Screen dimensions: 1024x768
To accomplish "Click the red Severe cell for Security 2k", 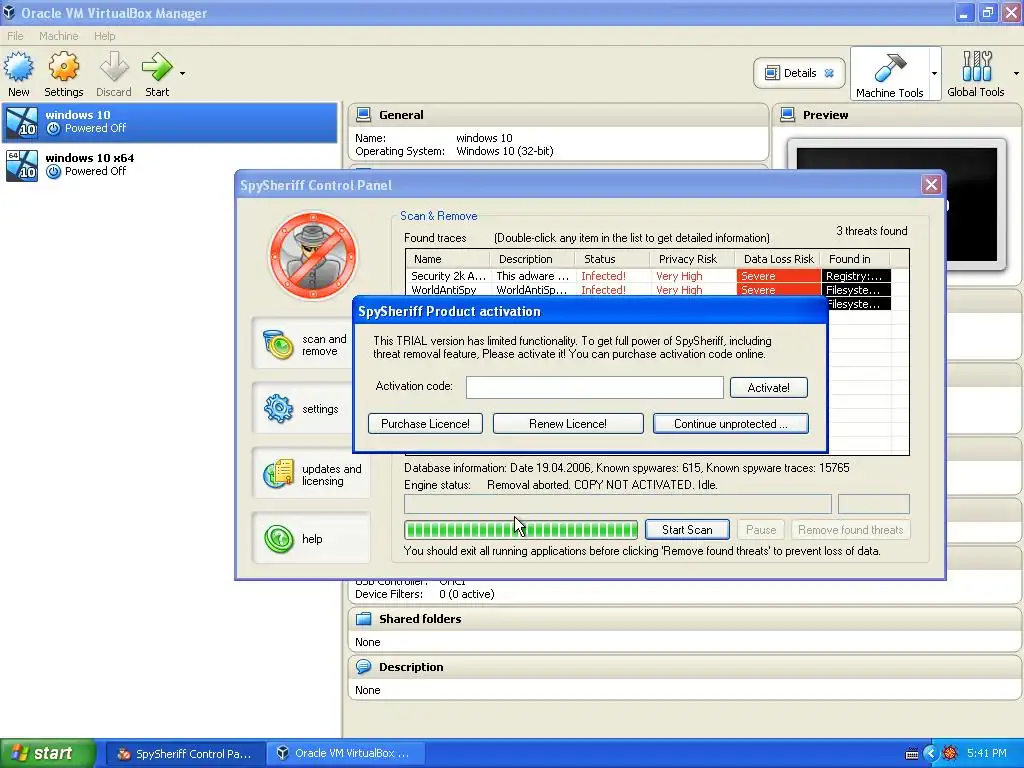I will (778, 276).
